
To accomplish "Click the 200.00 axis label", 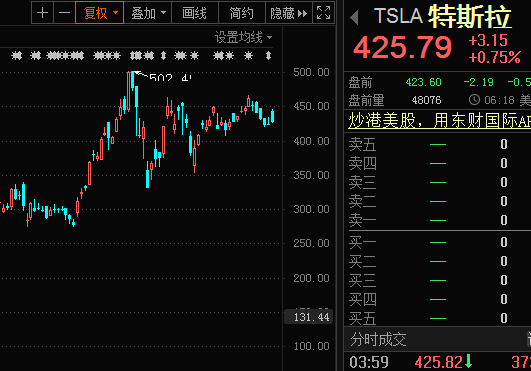I will coord(311,278).
